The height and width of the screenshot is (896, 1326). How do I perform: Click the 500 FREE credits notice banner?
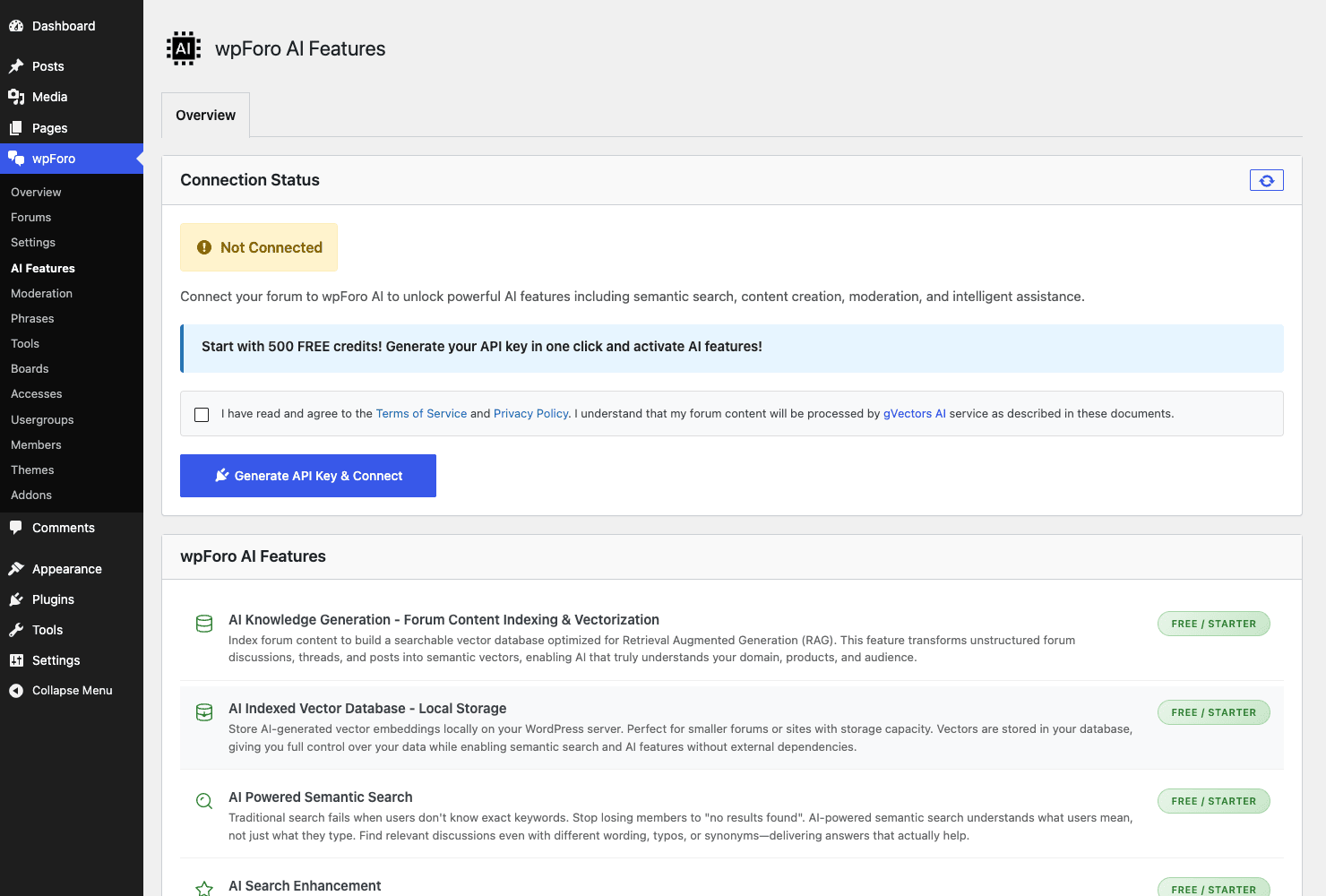732,349
